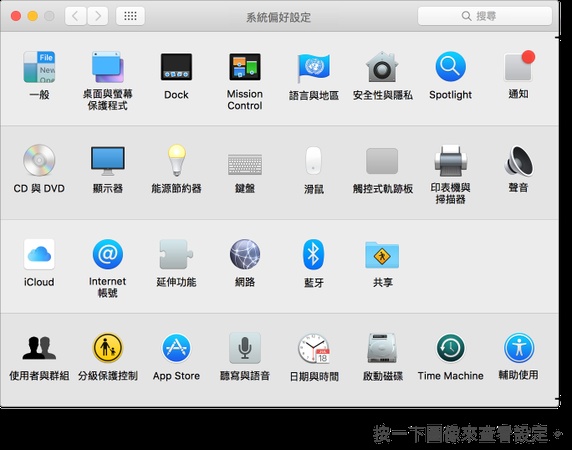Open Spotlight preferences pane

tap(451, 67)
